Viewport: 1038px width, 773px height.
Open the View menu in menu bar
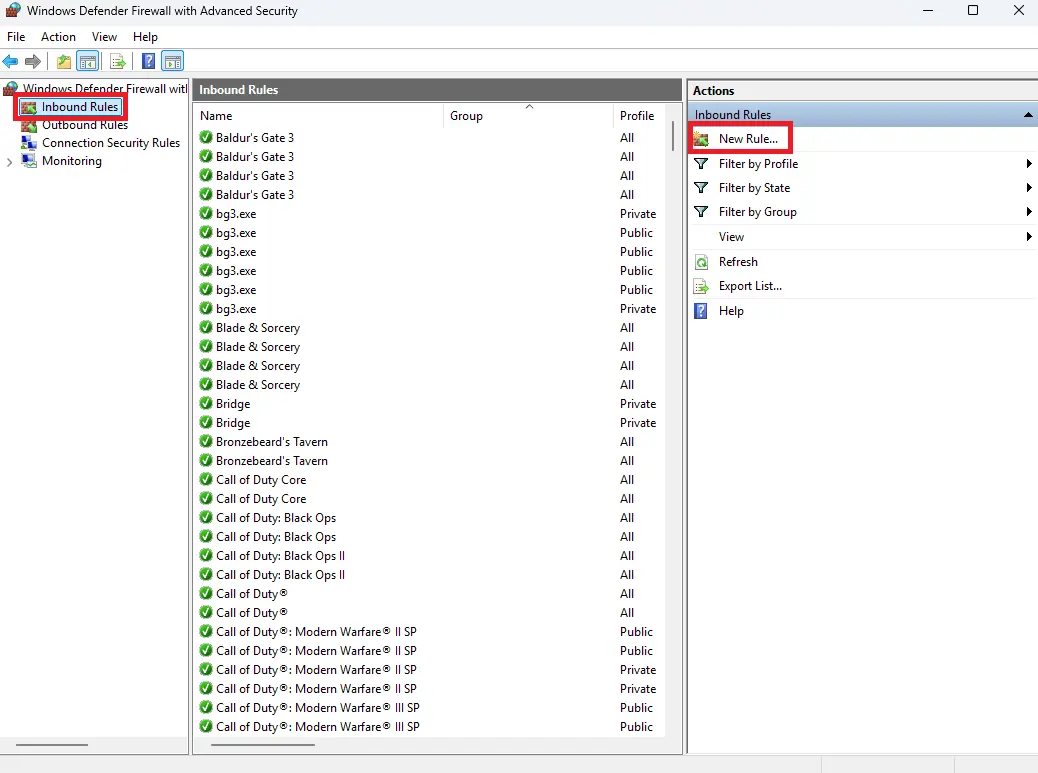[x=104, y=37]
